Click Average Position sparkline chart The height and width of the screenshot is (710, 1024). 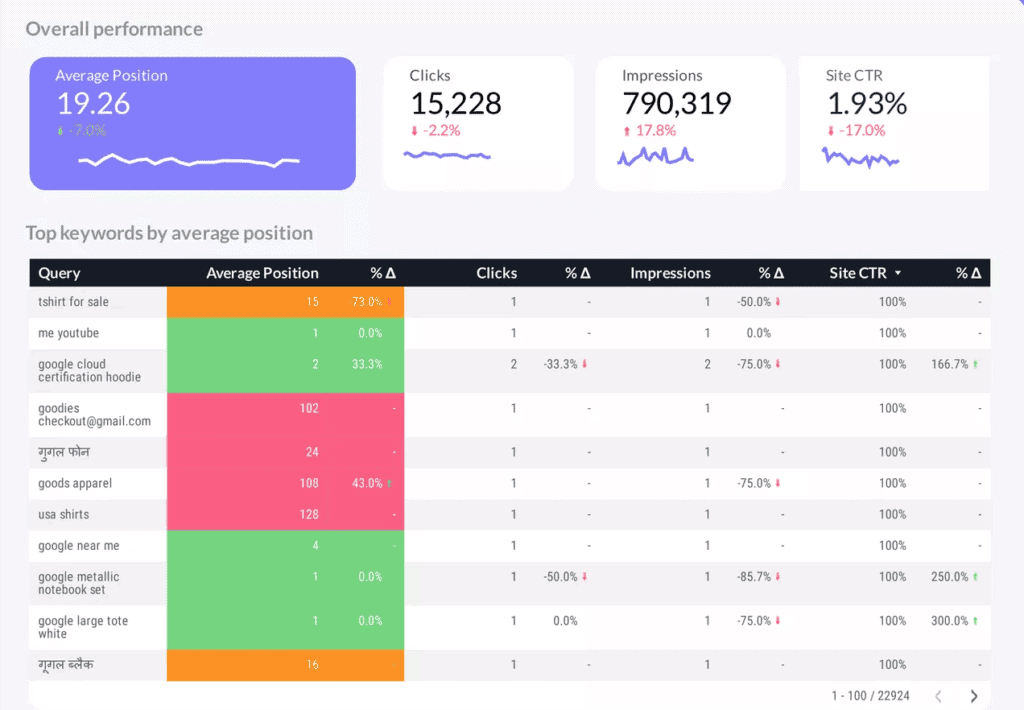189,160
